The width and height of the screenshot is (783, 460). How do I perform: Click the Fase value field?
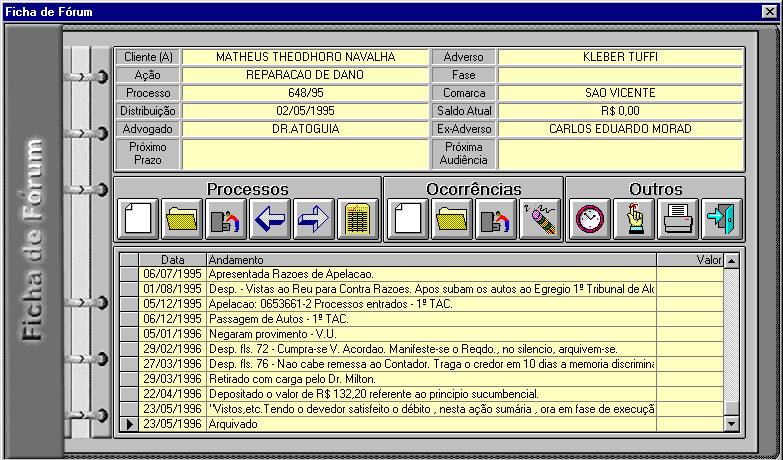tap(621, 75)
